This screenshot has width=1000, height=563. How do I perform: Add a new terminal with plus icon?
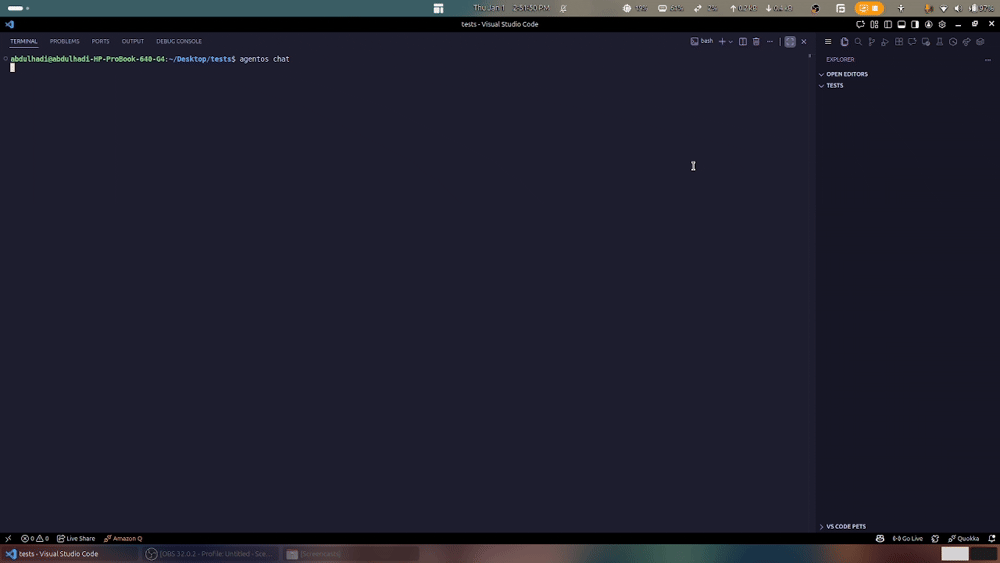722,41
